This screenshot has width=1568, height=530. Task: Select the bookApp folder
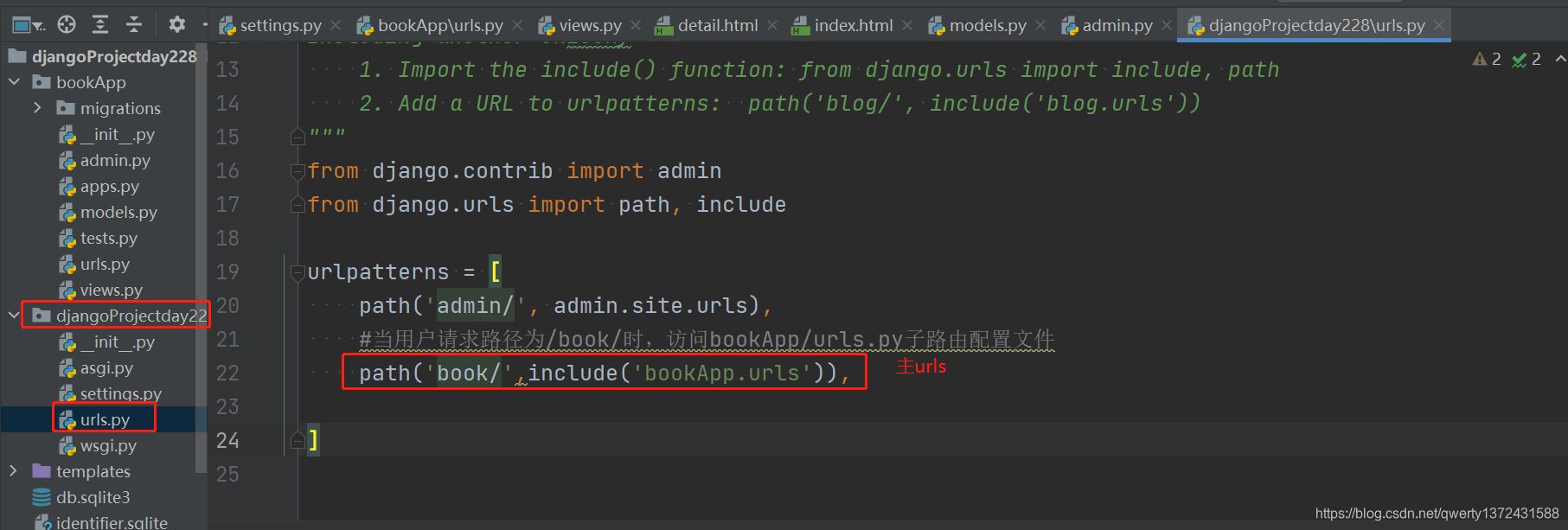click(x=91, y=82)
